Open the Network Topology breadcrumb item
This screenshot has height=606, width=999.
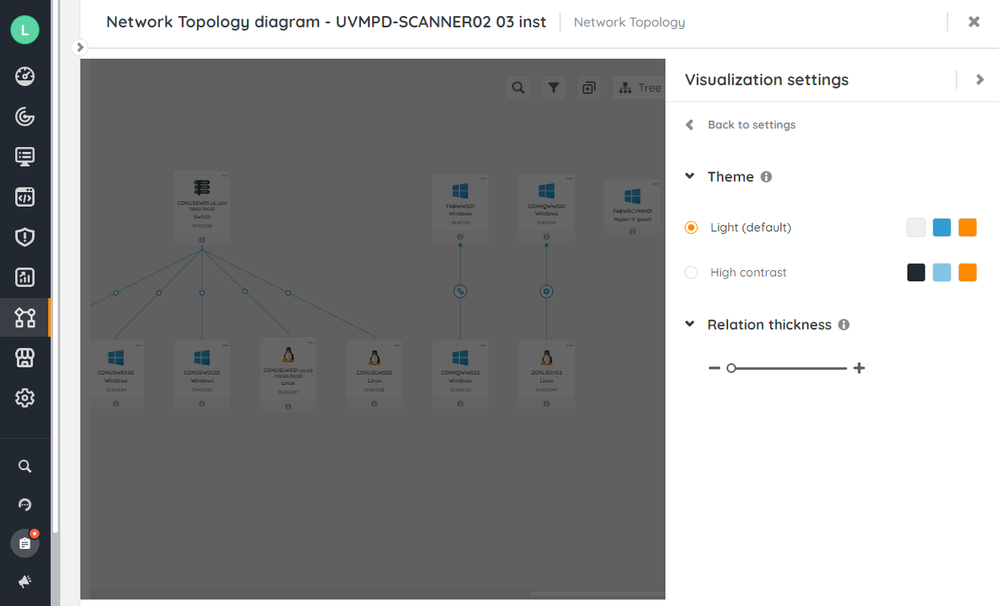[x=628, y=21]
